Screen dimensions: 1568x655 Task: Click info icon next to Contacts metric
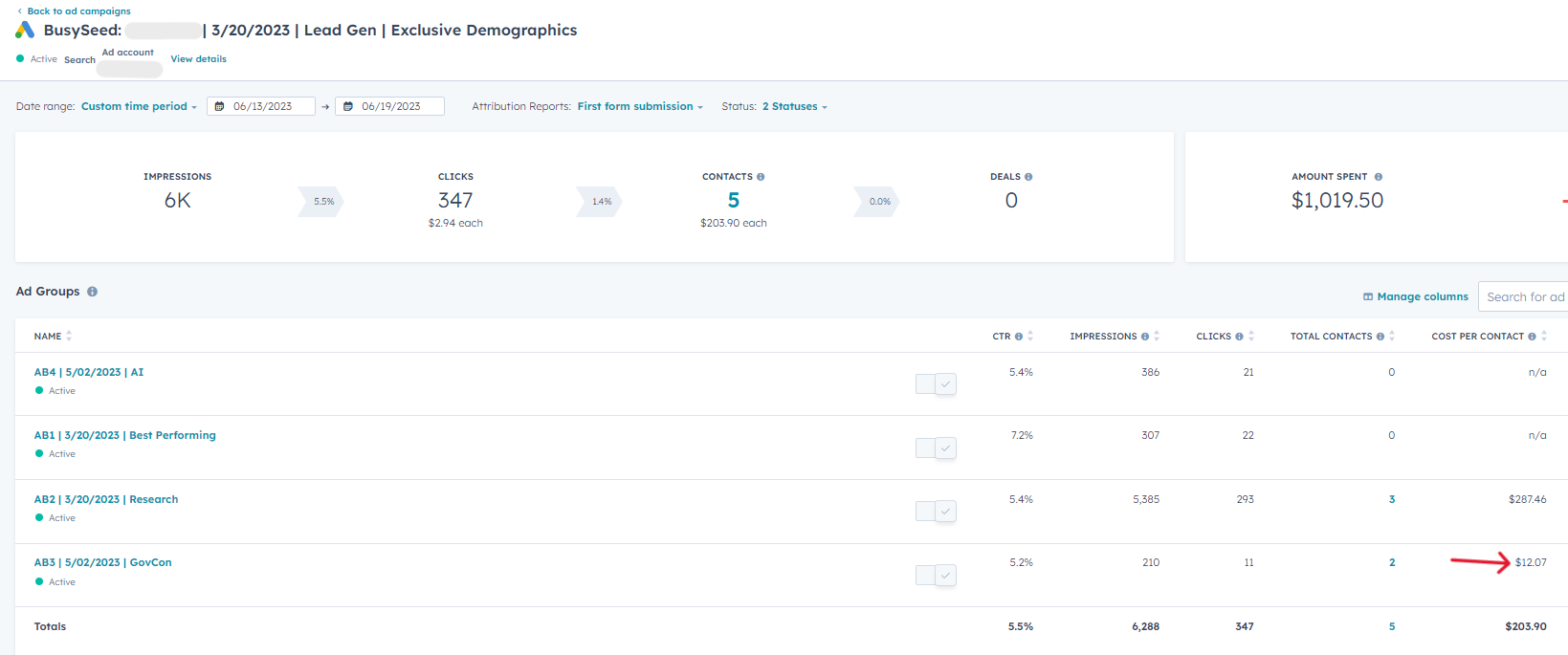tap(761, 177)
